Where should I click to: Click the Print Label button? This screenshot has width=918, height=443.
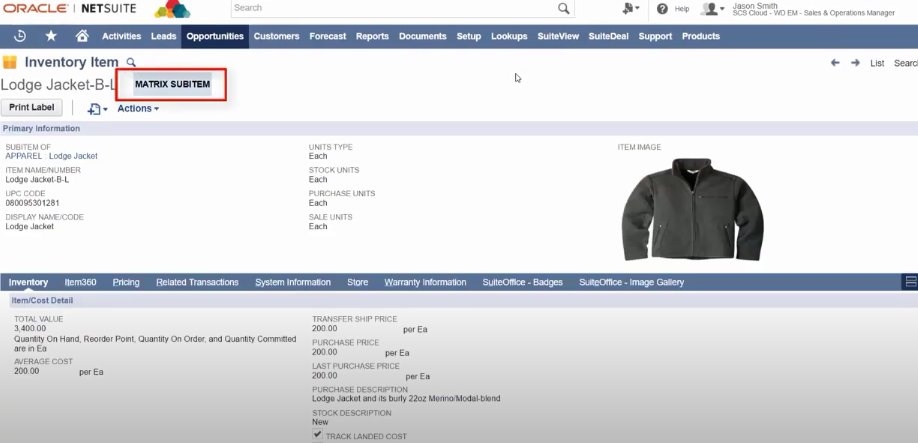(32, 108)
